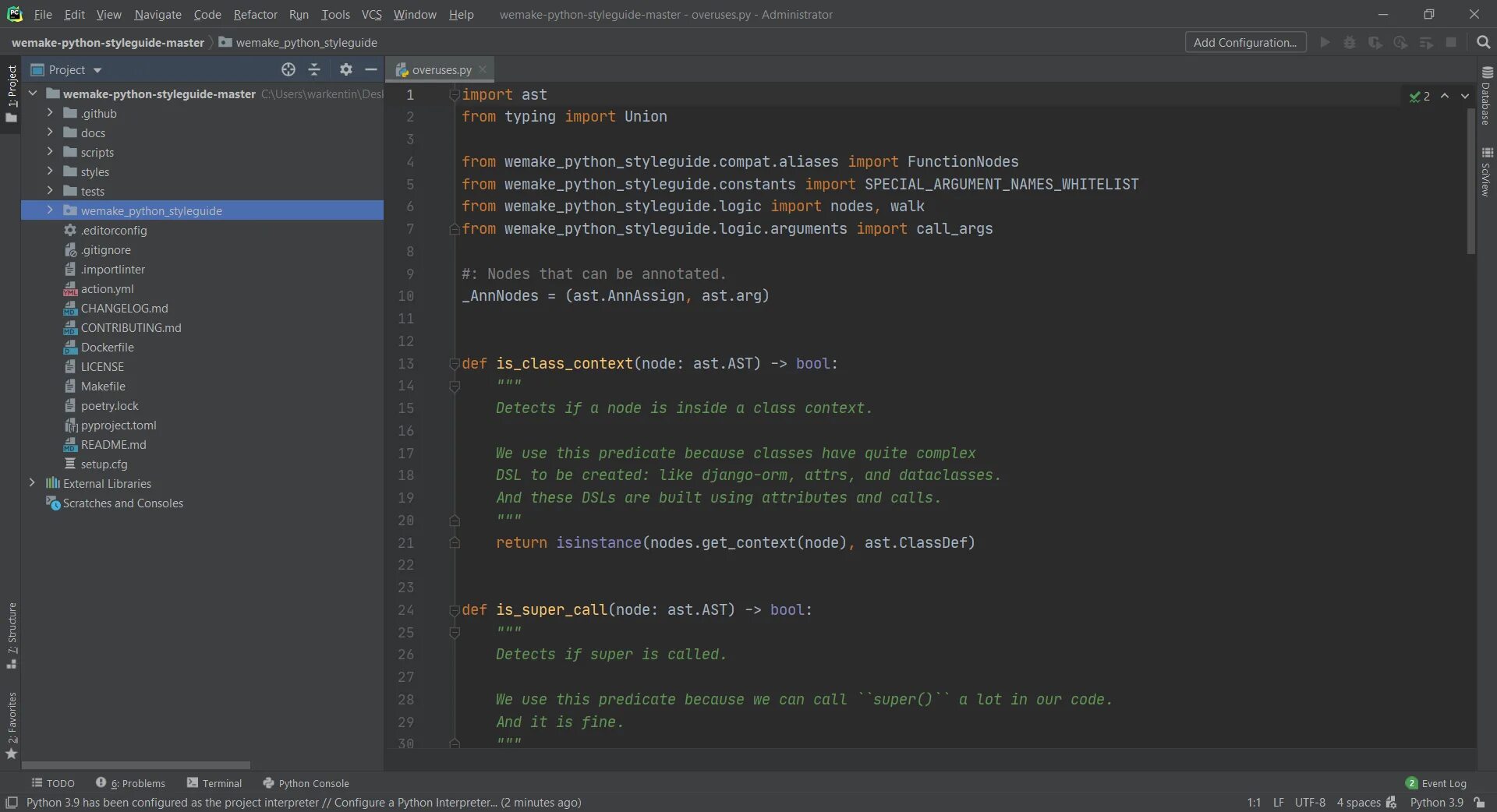Select Scratches and Consoles node

pyautogui.click(x=122, y=503)
